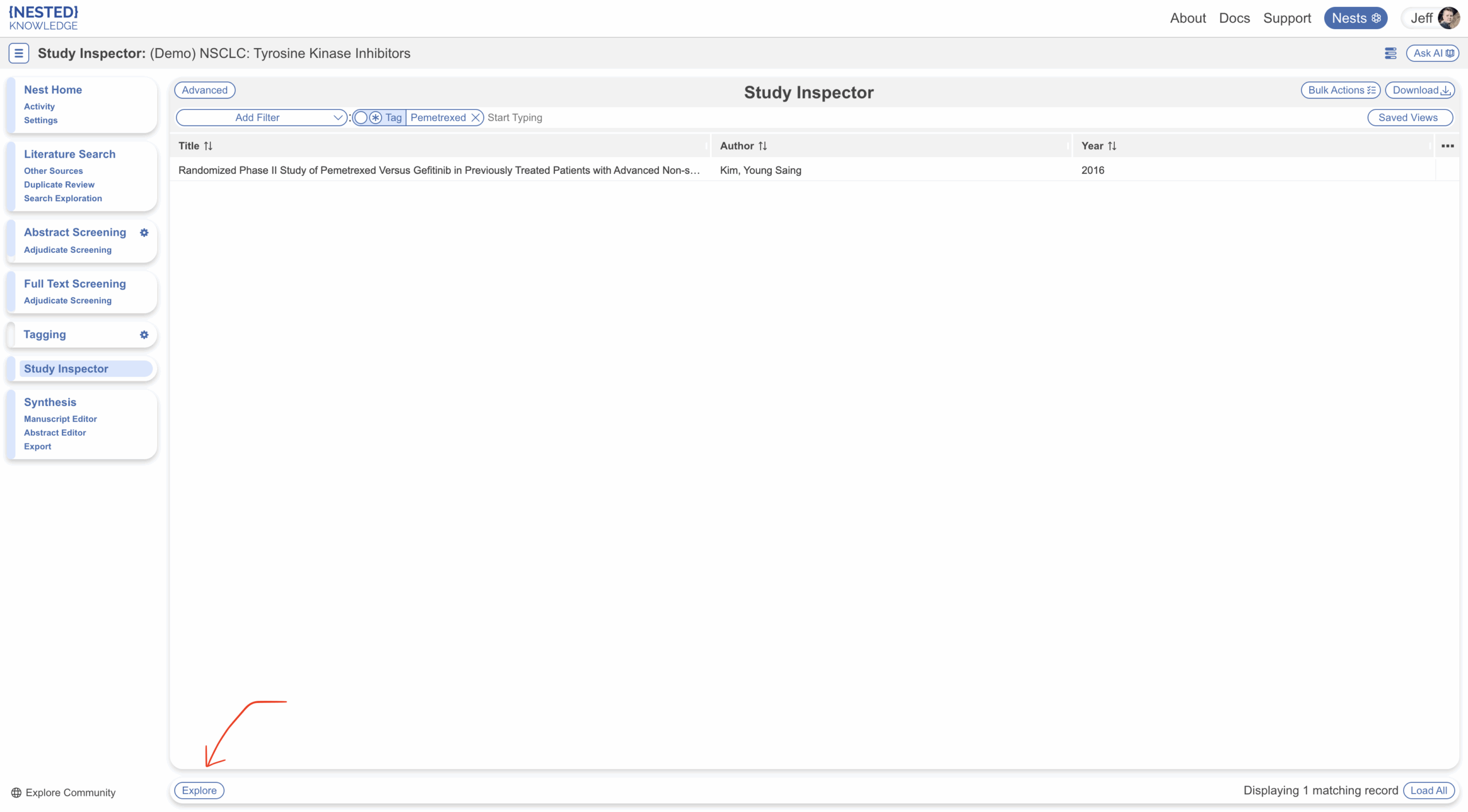Open the Bulk Actions menu
Viewport: 1468px width, 812px height.
[x=1340, y=90]
